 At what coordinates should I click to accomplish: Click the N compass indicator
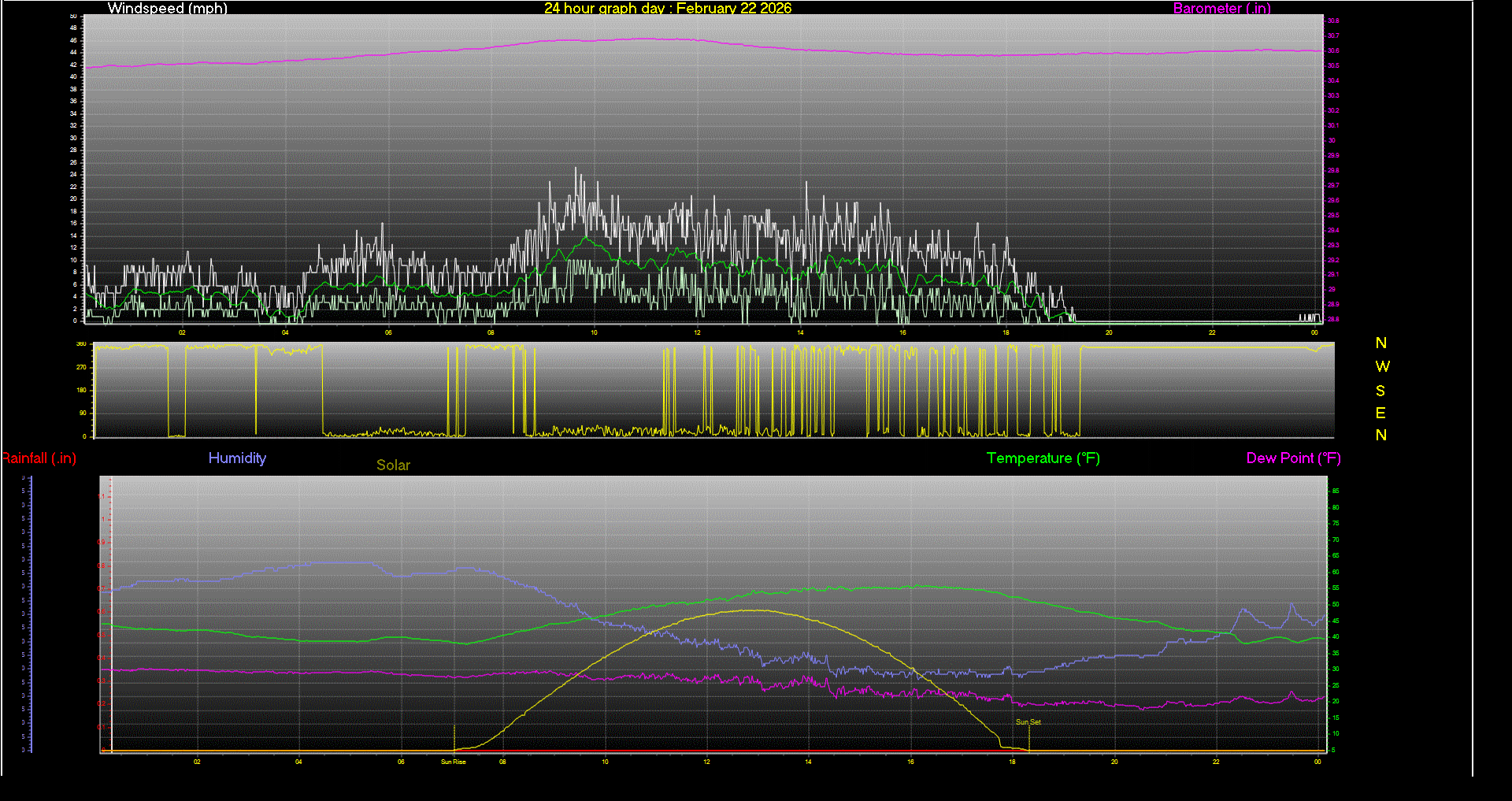(1380, 343)
